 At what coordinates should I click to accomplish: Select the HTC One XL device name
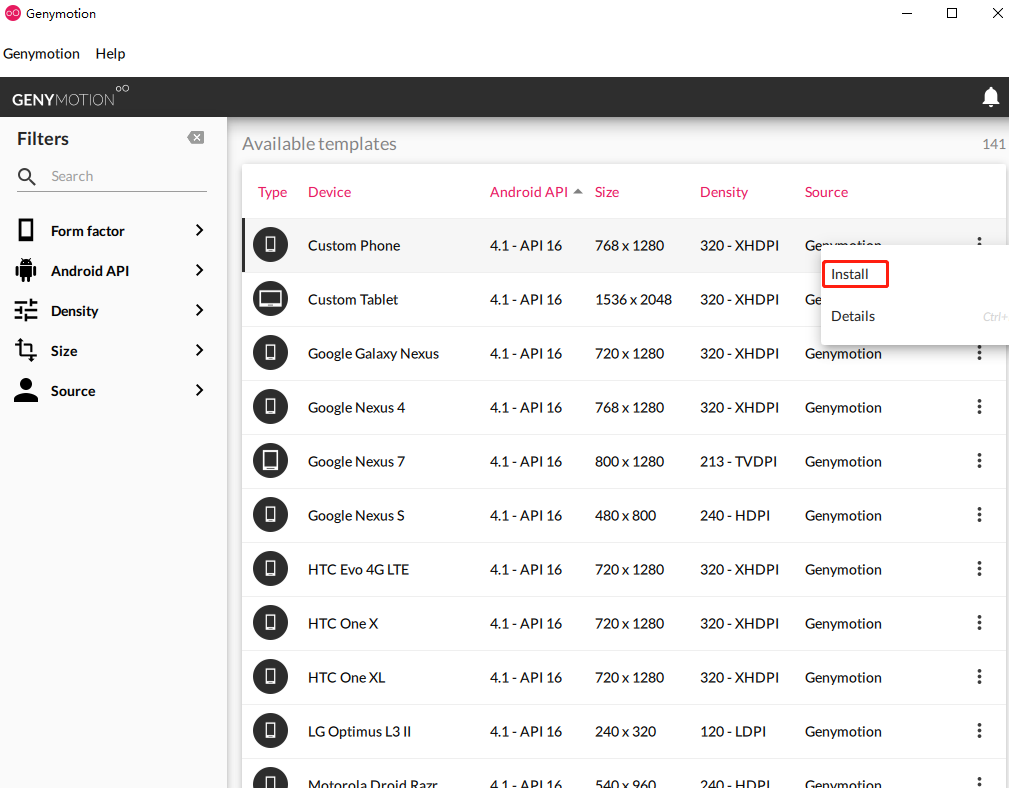tap(346, 677)
